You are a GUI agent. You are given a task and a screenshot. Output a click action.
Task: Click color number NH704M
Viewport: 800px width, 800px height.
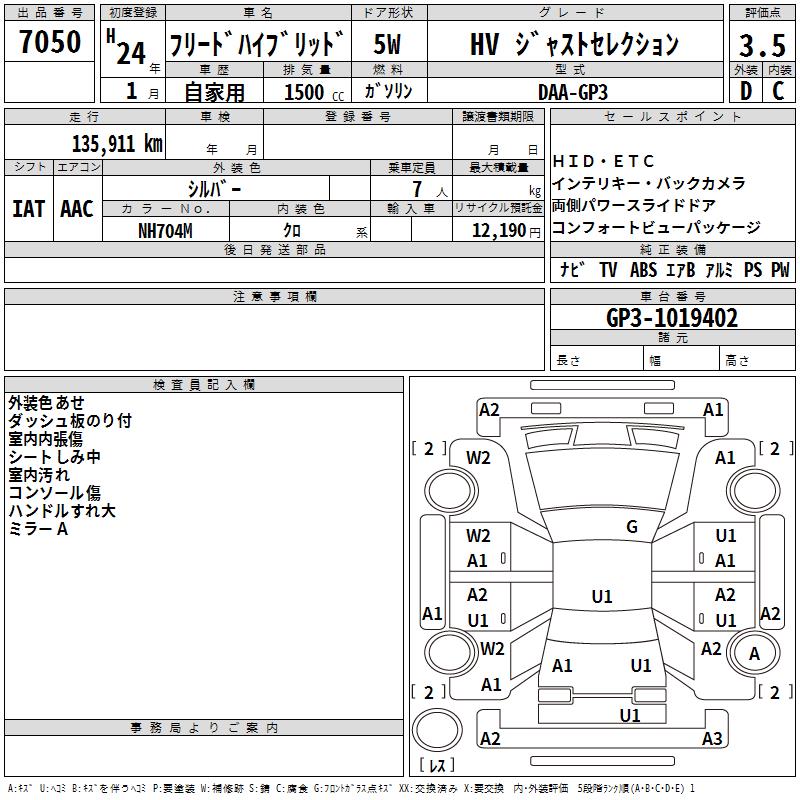pos(165,231)
